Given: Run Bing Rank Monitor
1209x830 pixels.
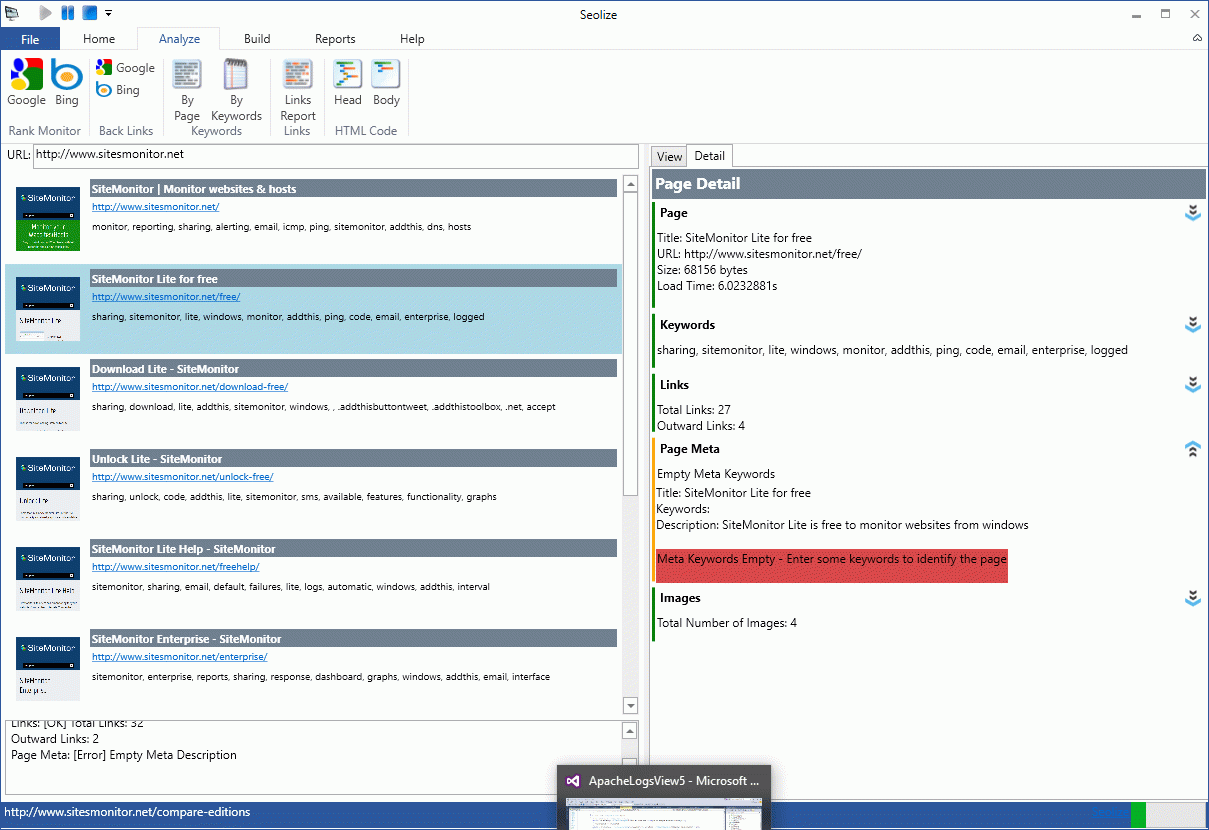Looking at the screenshot, I should [x=67, y=82].
